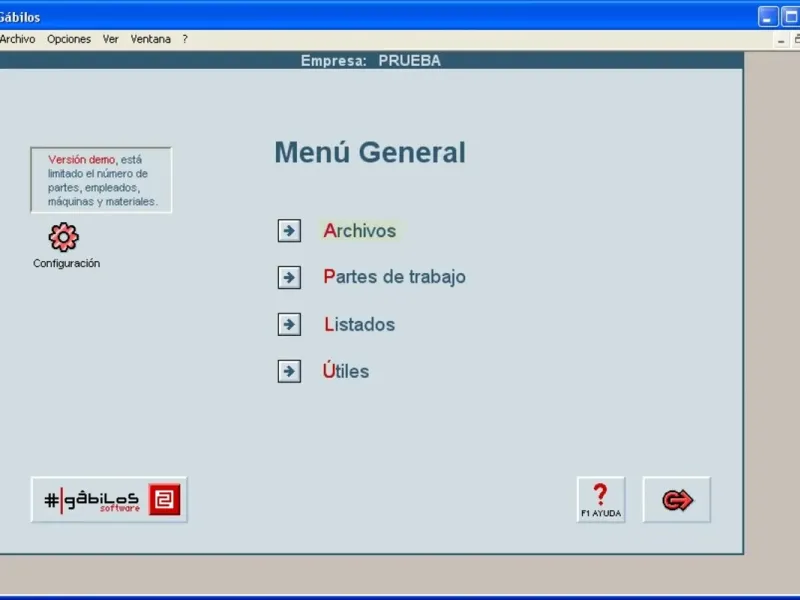
Task: Minimize the inner child window
Action: click(x=781, y=40)
